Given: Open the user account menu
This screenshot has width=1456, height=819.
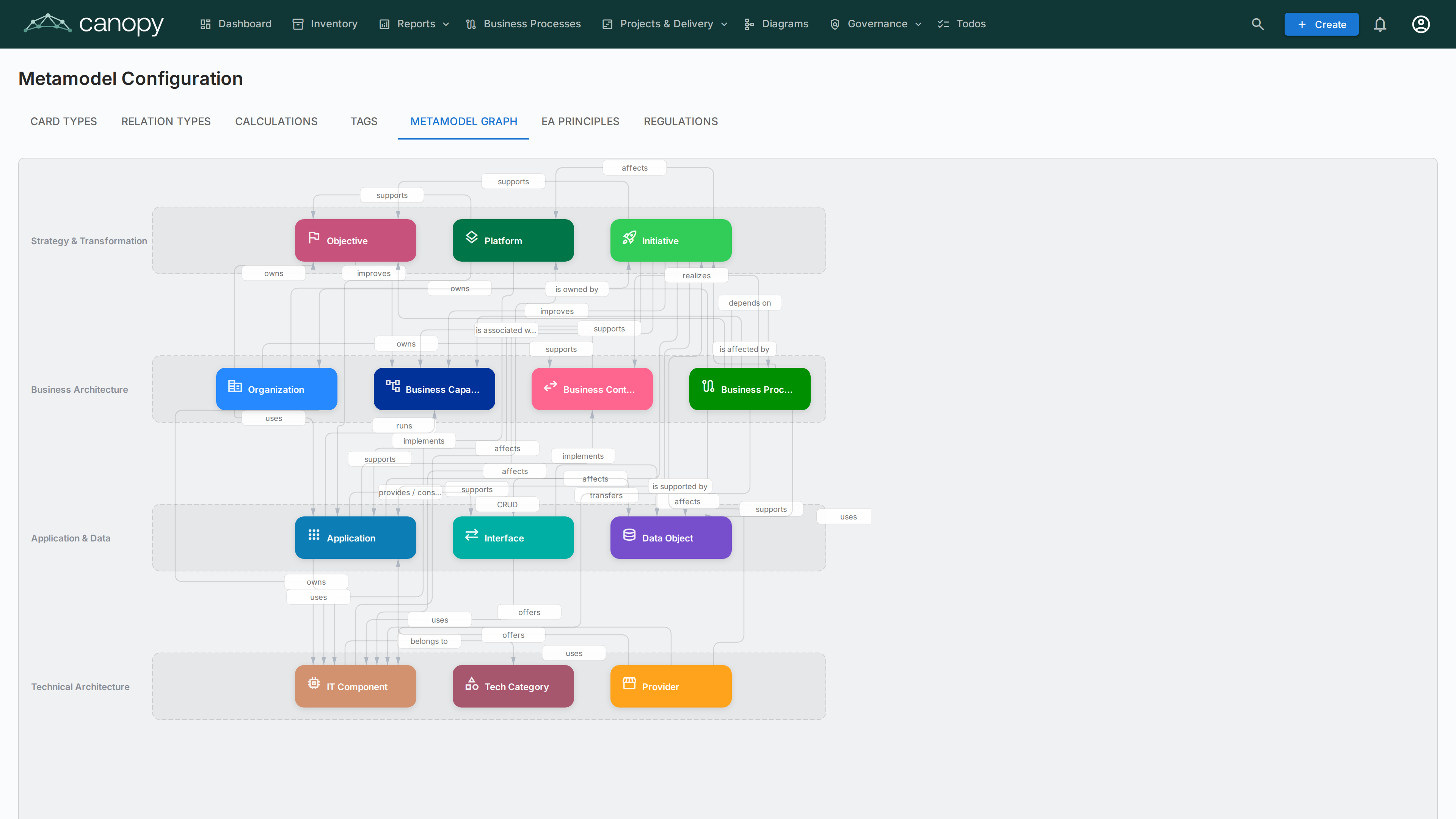Looking at the screenshot, I should (1421, 24).
